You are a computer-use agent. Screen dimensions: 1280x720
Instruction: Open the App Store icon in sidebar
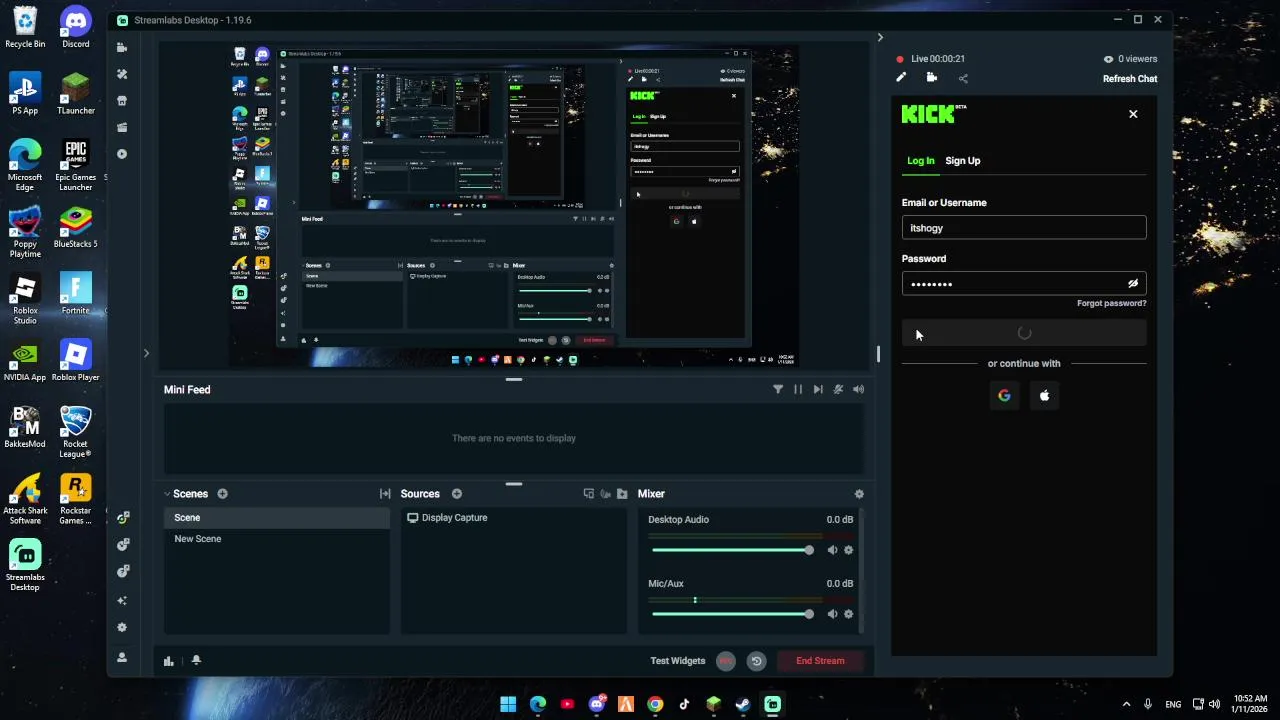122,101
